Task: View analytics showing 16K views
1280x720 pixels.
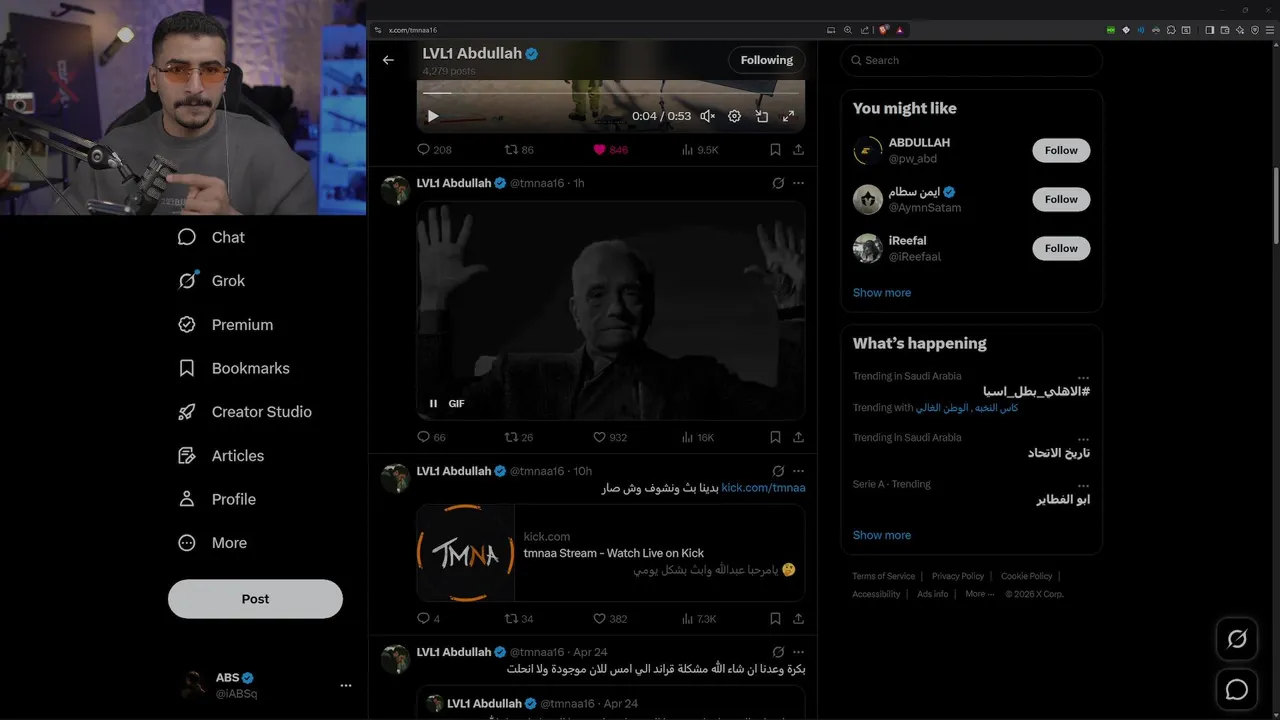Action: pos(698,437)
